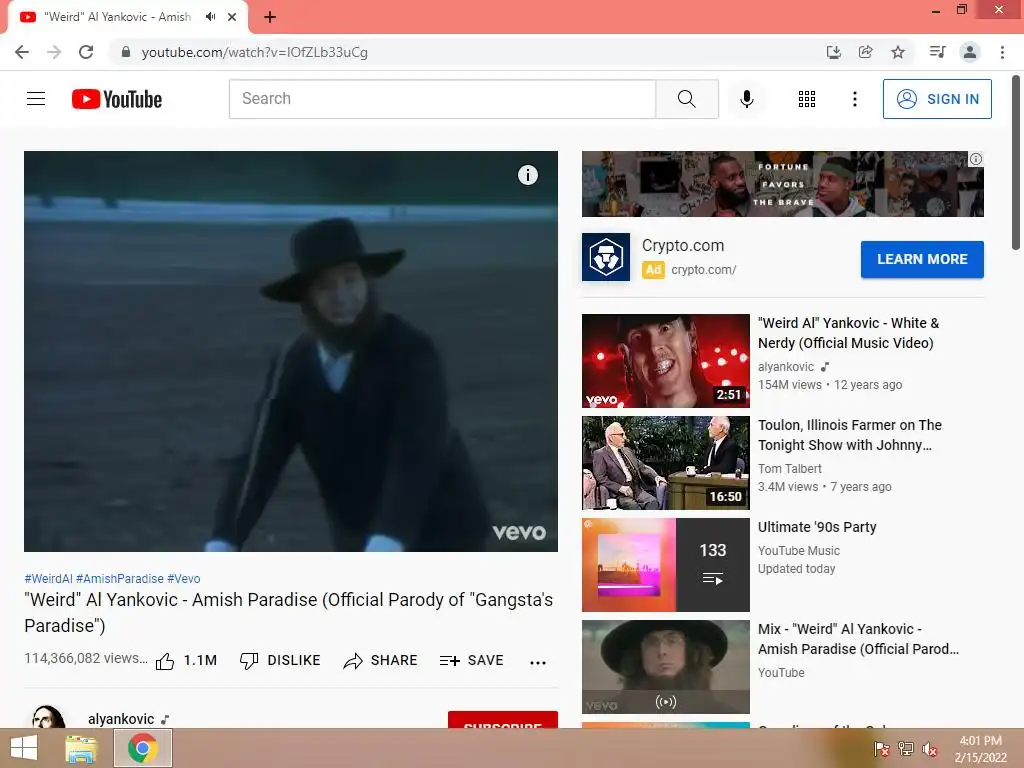This screenshot has width=1024, height=768.
Task: Open the taskbar clock showing 4:01 PM
Action: pyautogui.click(x=980, y=749)
